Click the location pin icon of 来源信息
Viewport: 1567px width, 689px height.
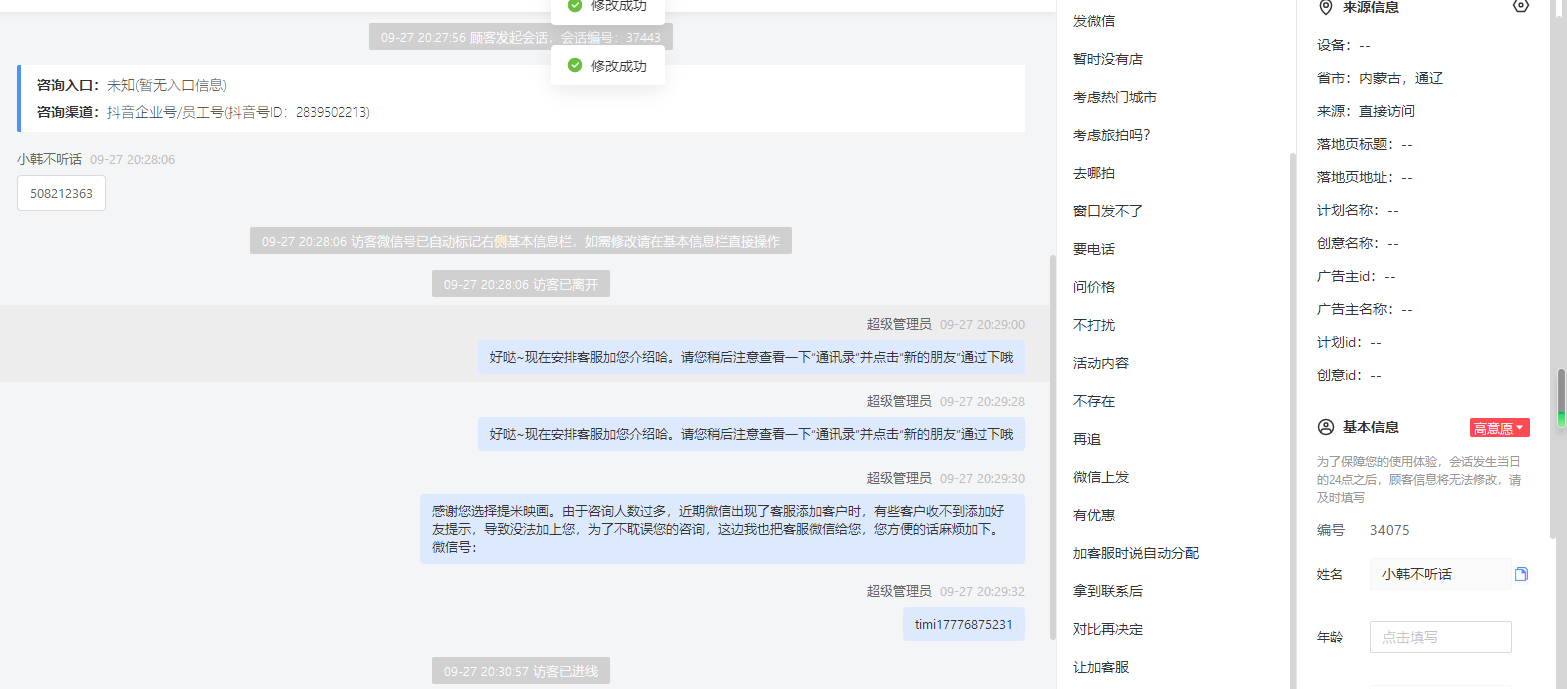click(1326, 7)
